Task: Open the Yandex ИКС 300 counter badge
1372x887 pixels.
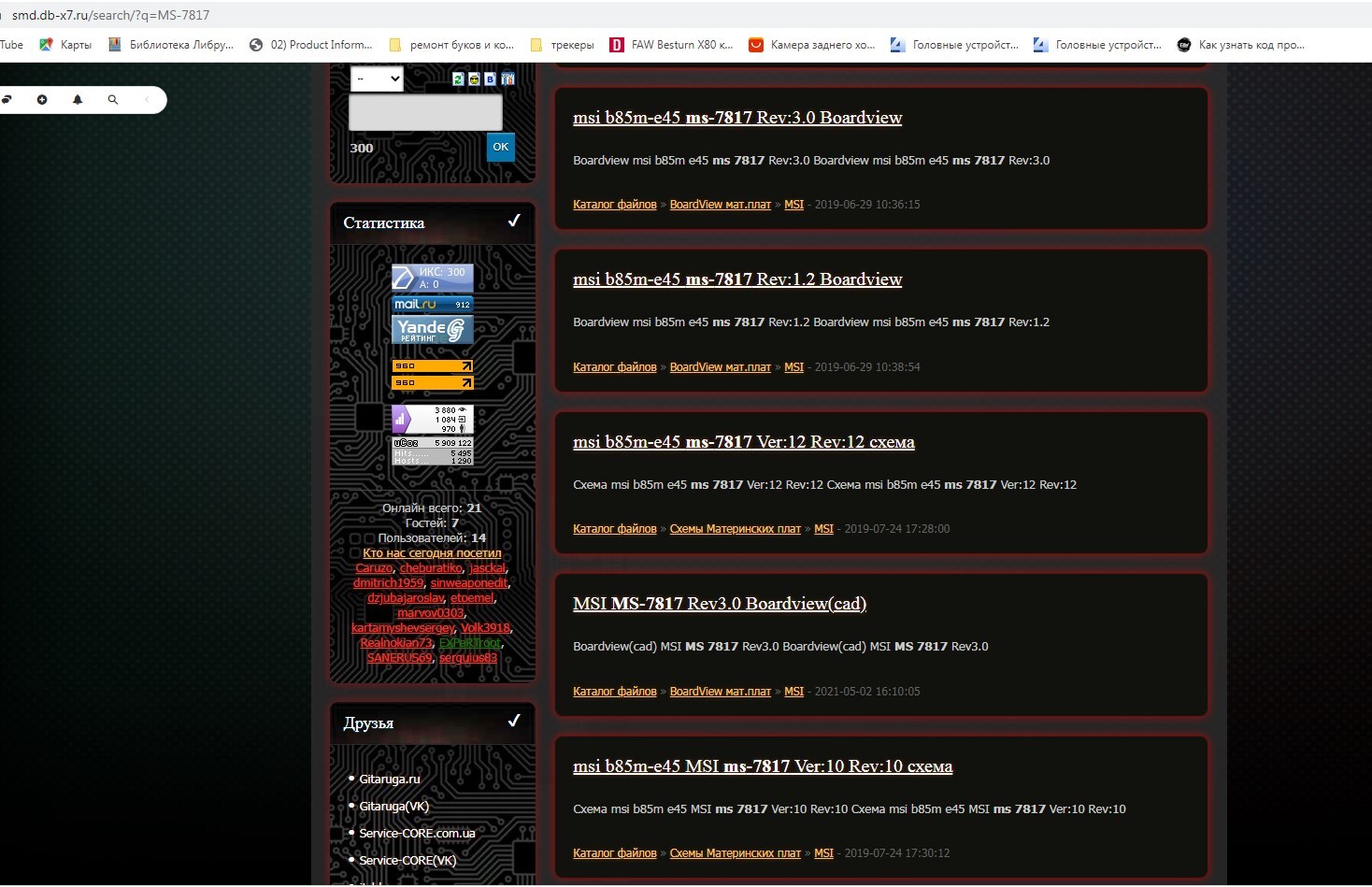Action: [x=433, y=278]
